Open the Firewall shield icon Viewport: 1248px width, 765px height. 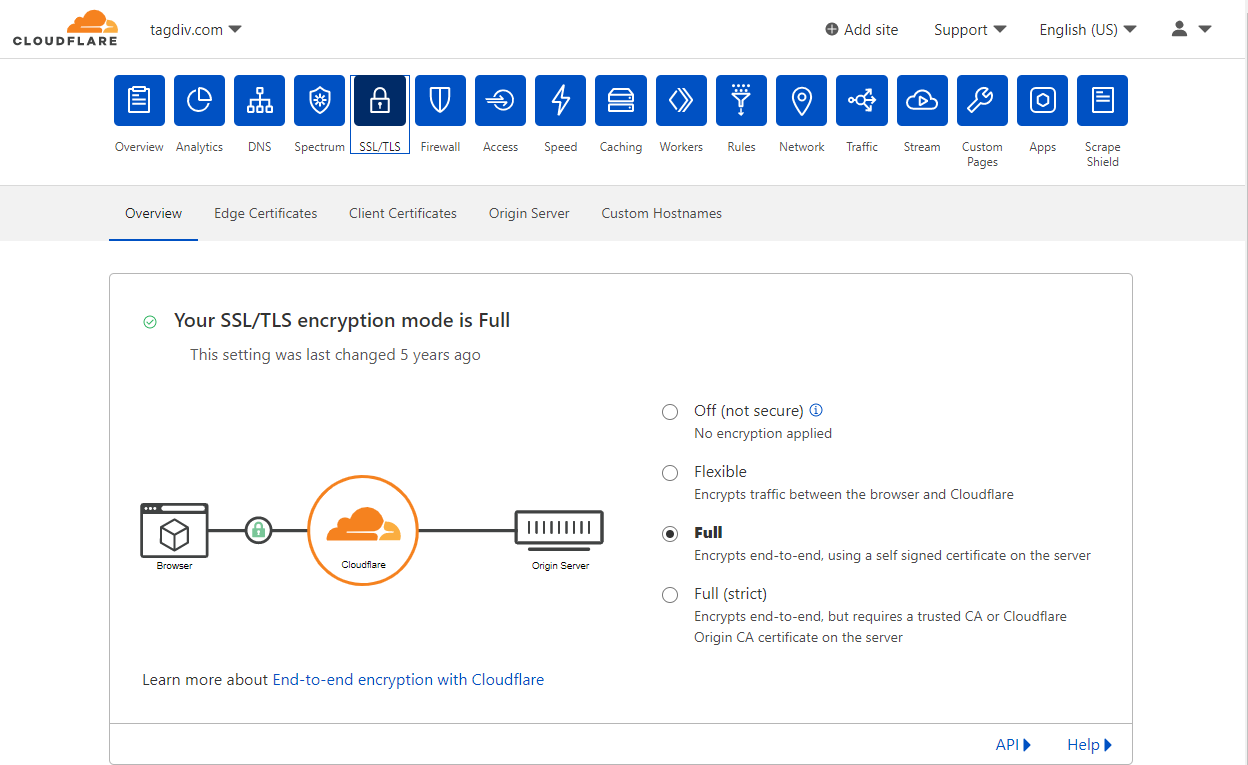point(440,100)
